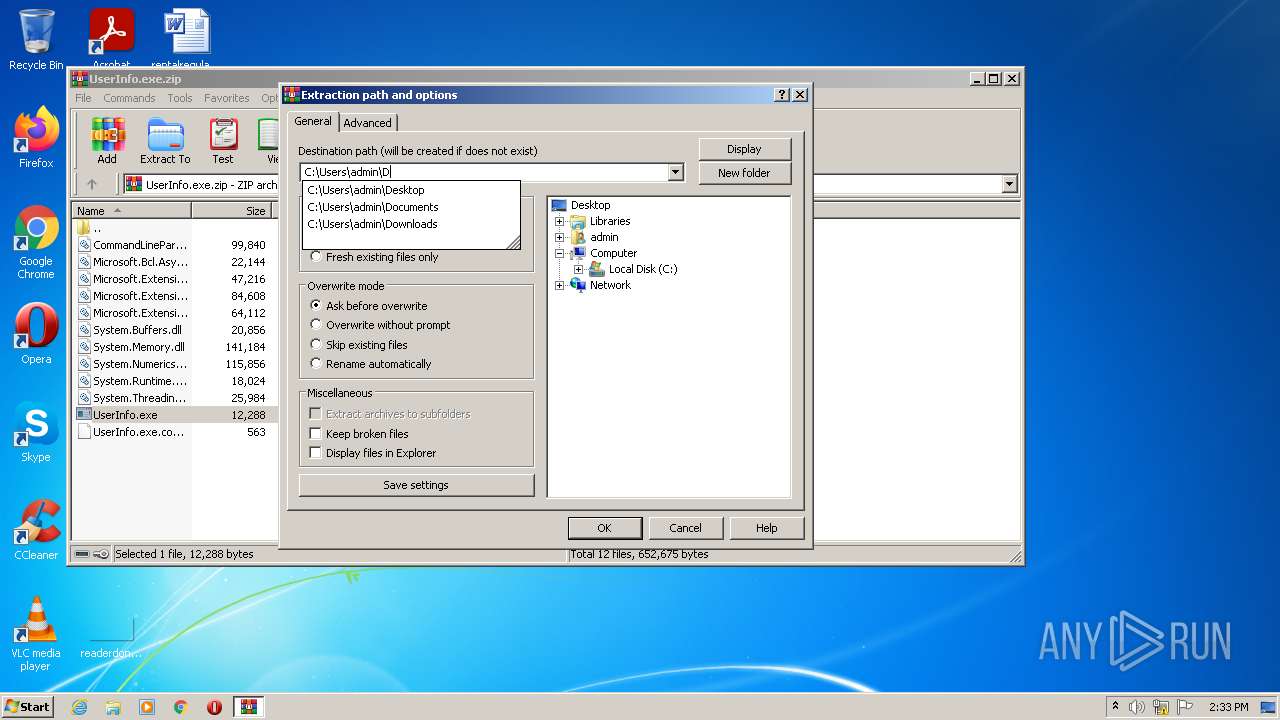This screenshot has width=1280, height=720.
Task: Open Acrobat Reader desktop shortcut
Action: tap(111, 40)
